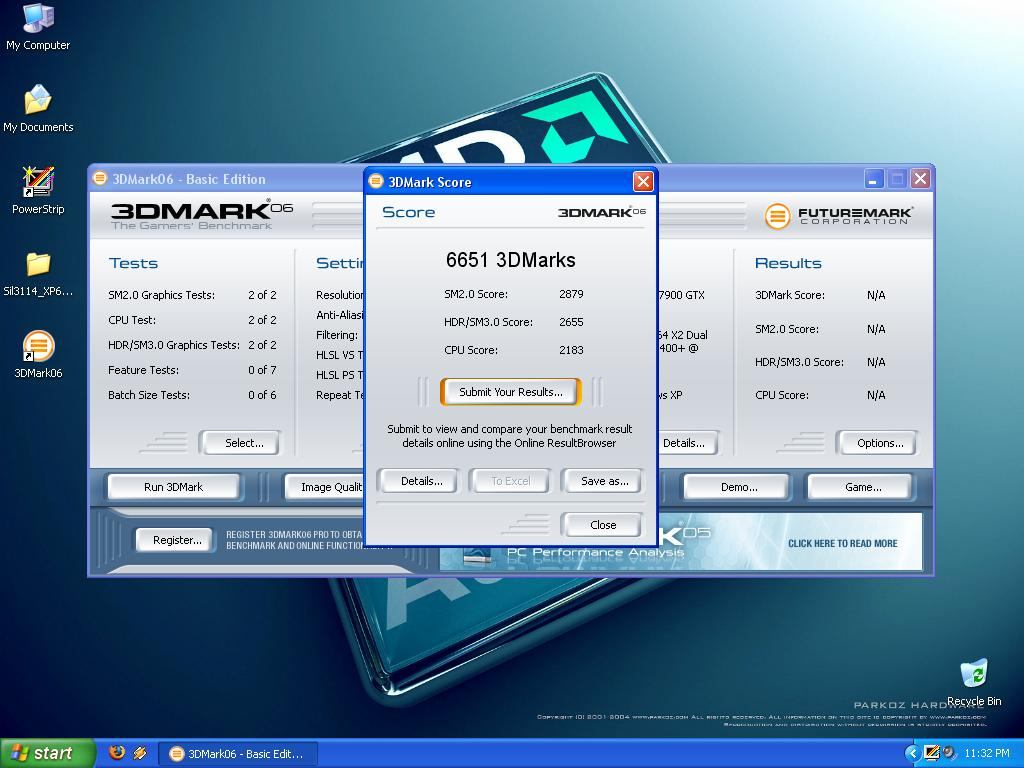
Task: Click the Batch Size Tests value 0 of 6
Action: [x=262, y=395]
